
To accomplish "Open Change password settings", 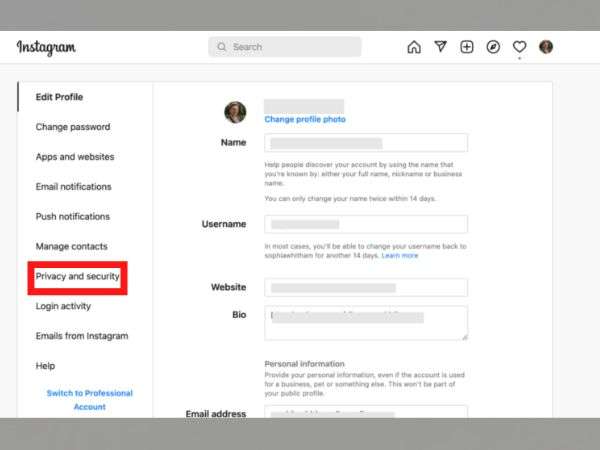I will tap(73, 127).
